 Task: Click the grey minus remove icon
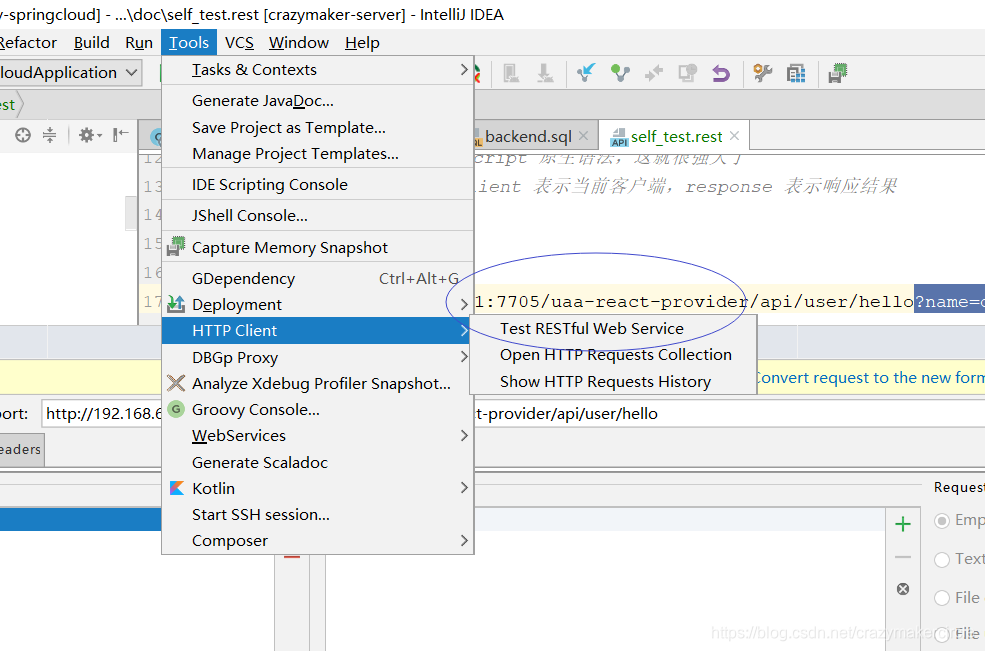click(x=903, y=557)
